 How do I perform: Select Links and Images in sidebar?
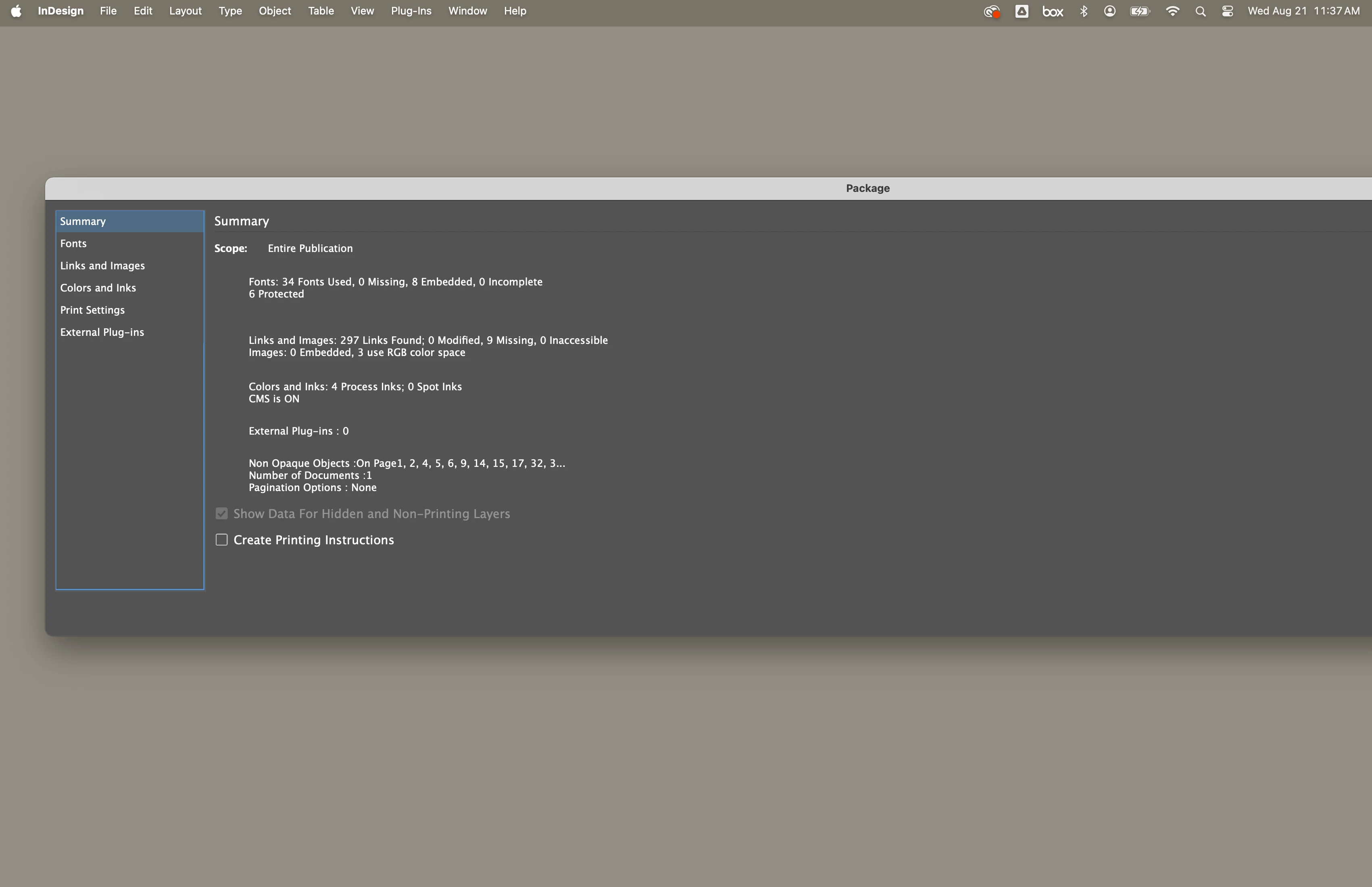coord(102,266)
